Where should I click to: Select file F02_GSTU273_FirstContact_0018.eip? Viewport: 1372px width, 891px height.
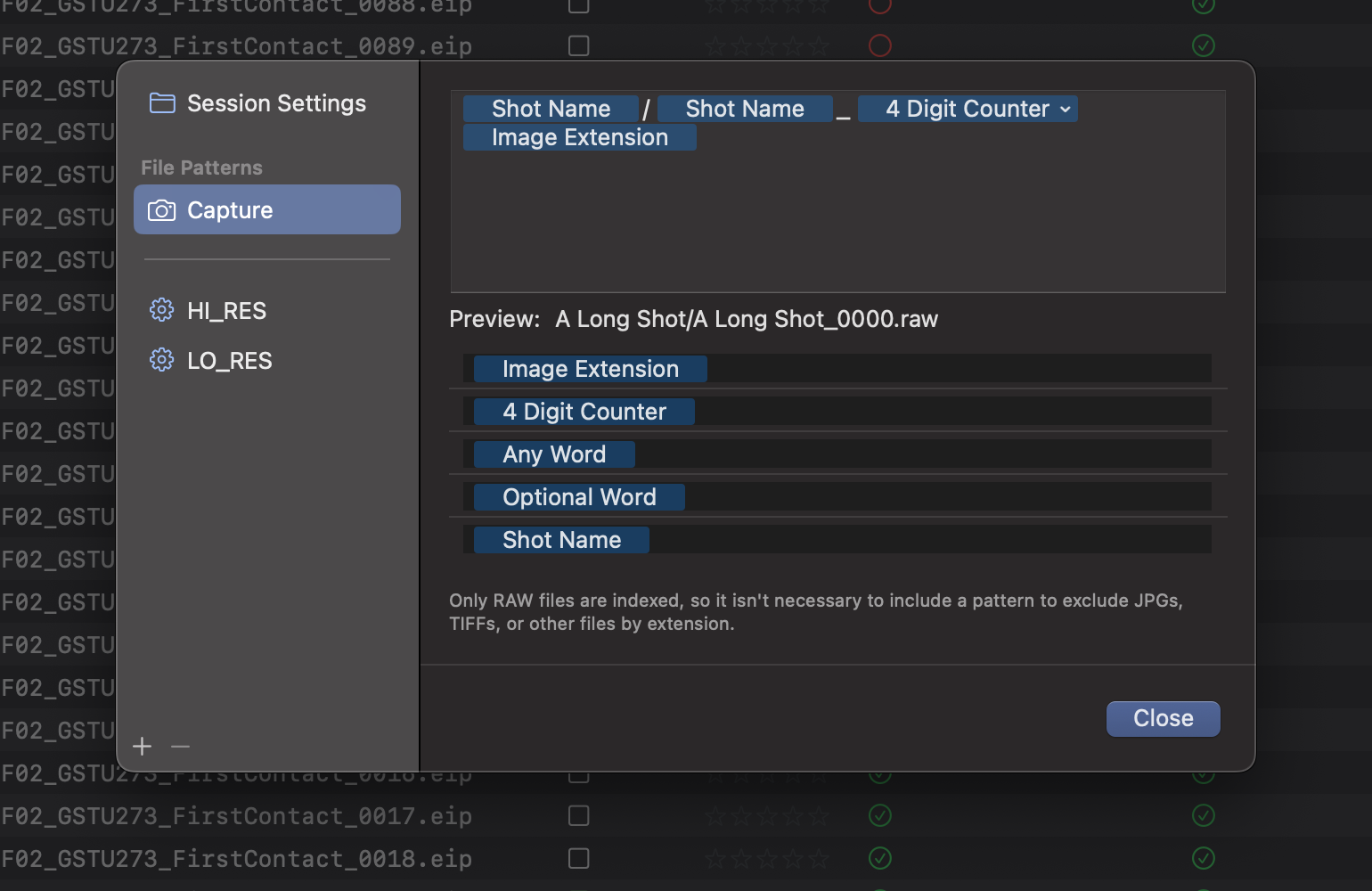coord(237,858)
